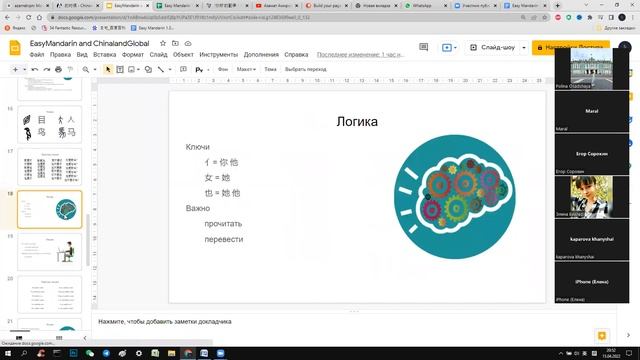Open the taskbar search
640x360 pixels.
pyautogui.click(x=24, y=353)
